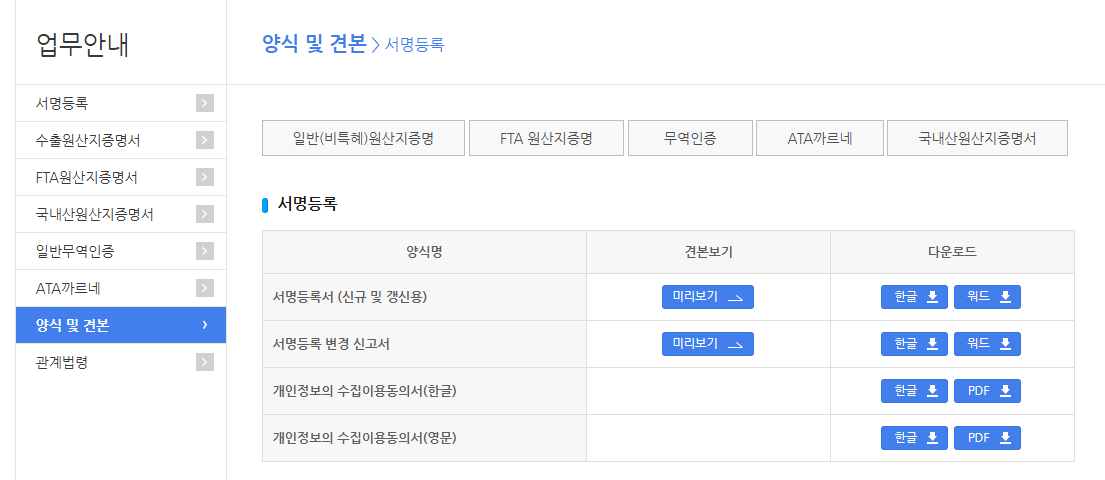Download 개인정보의 수집이용동의서(영문) as PDF

tap(987, 438)
